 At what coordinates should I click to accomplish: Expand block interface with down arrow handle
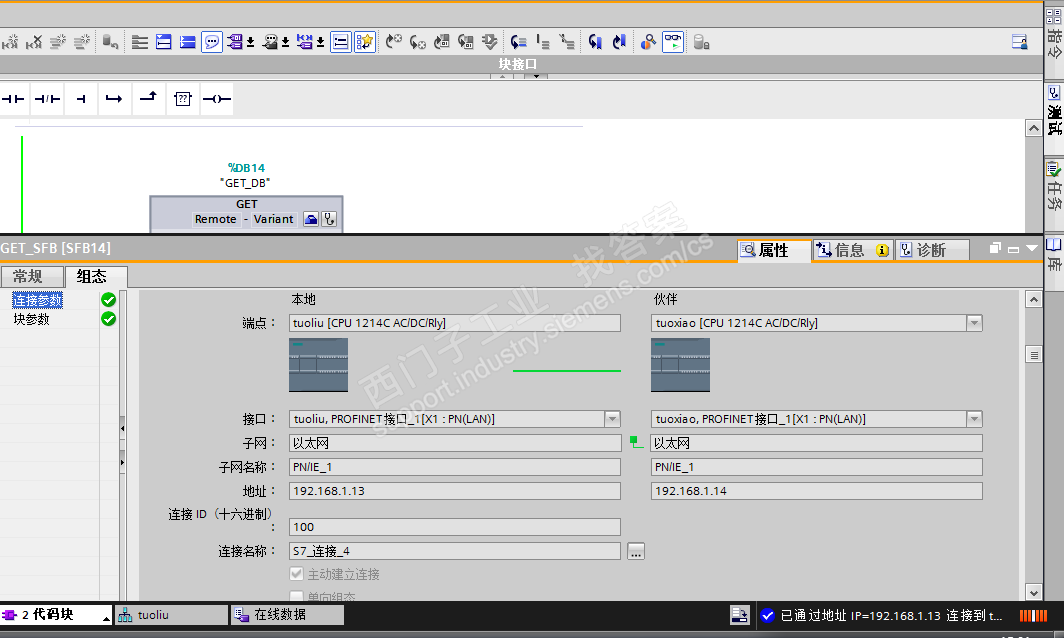(x=536, y=76)
